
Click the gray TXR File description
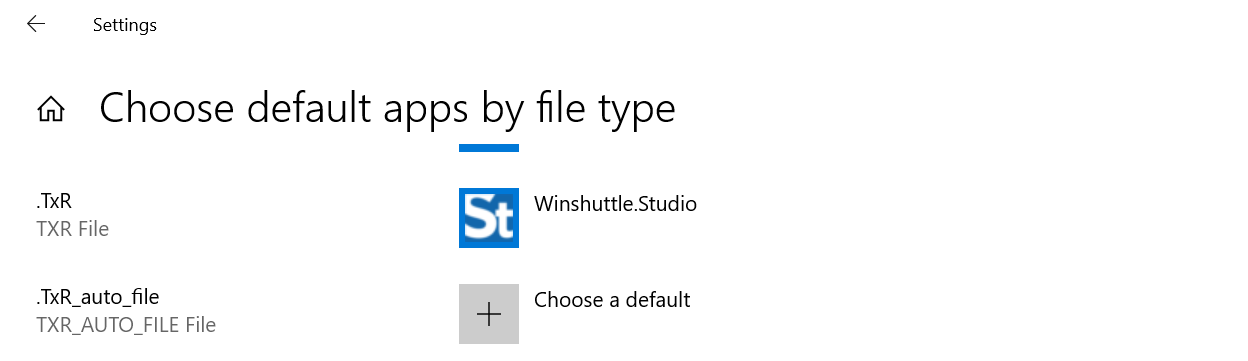pos(72,229)
